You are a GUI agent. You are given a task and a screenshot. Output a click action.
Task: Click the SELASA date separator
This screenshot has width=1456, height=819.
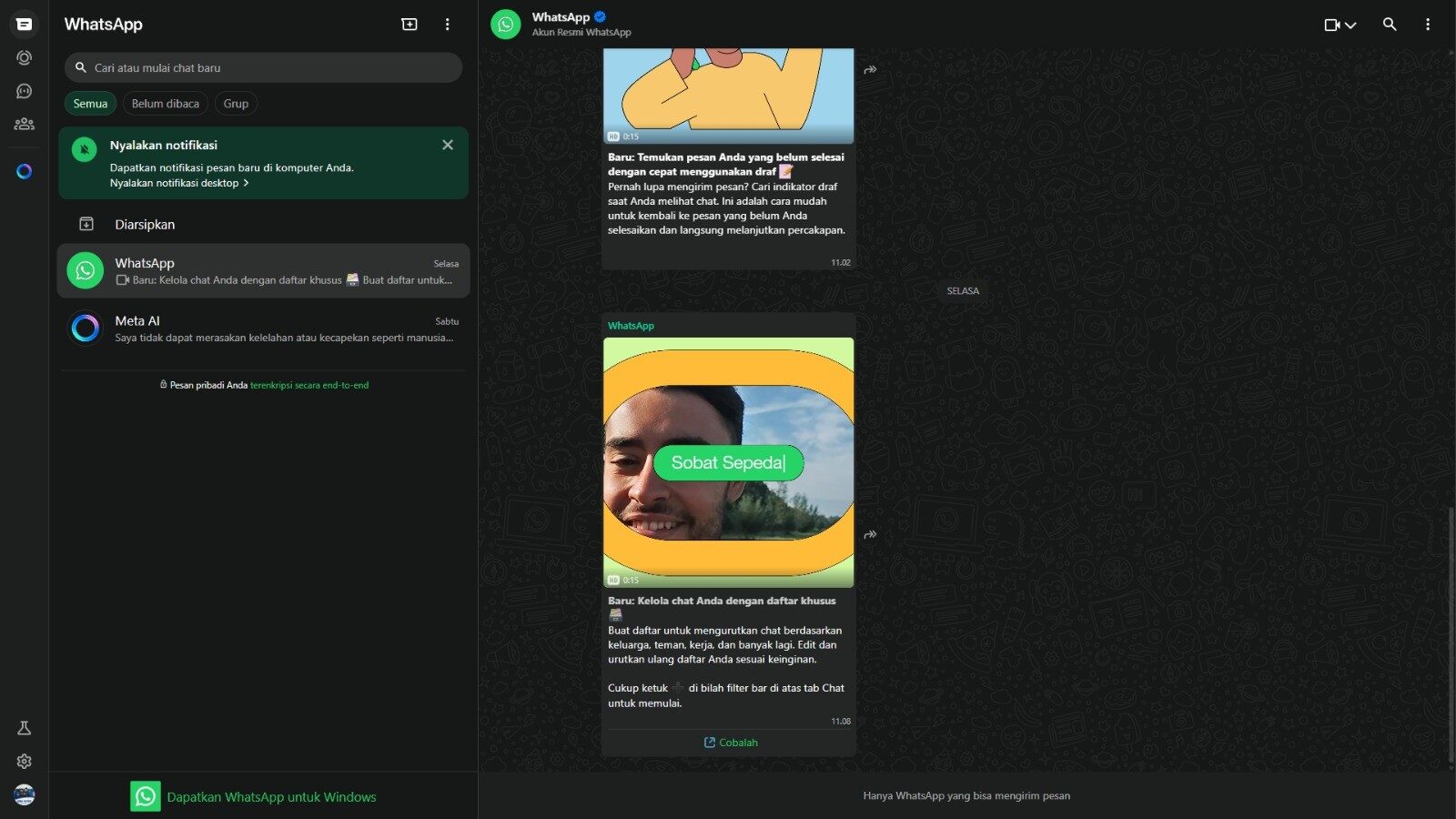963,291
